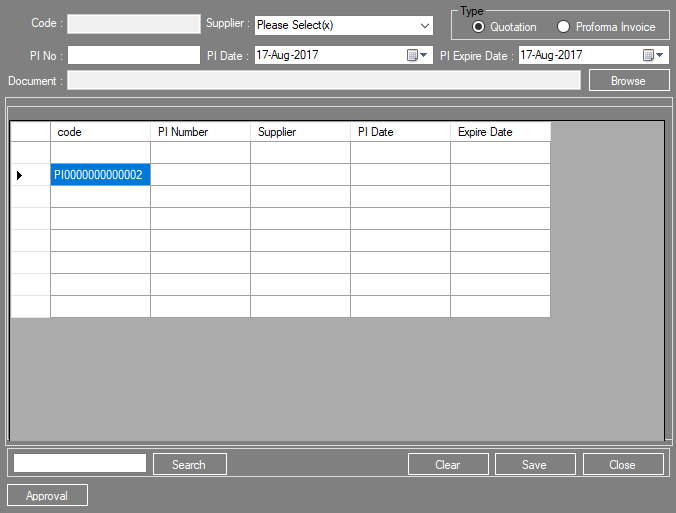Click the Supplier column header
676x513 pixels.
tap(300, 132)
